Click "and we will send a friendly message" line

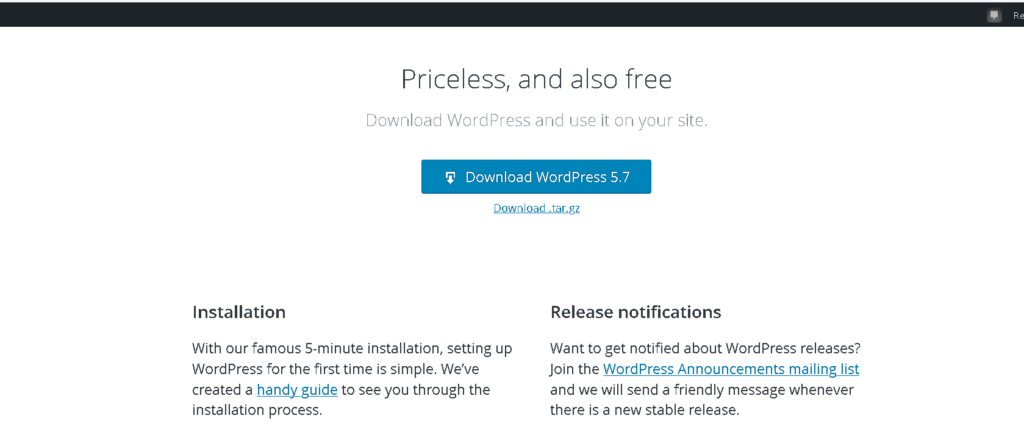point(702,390)
